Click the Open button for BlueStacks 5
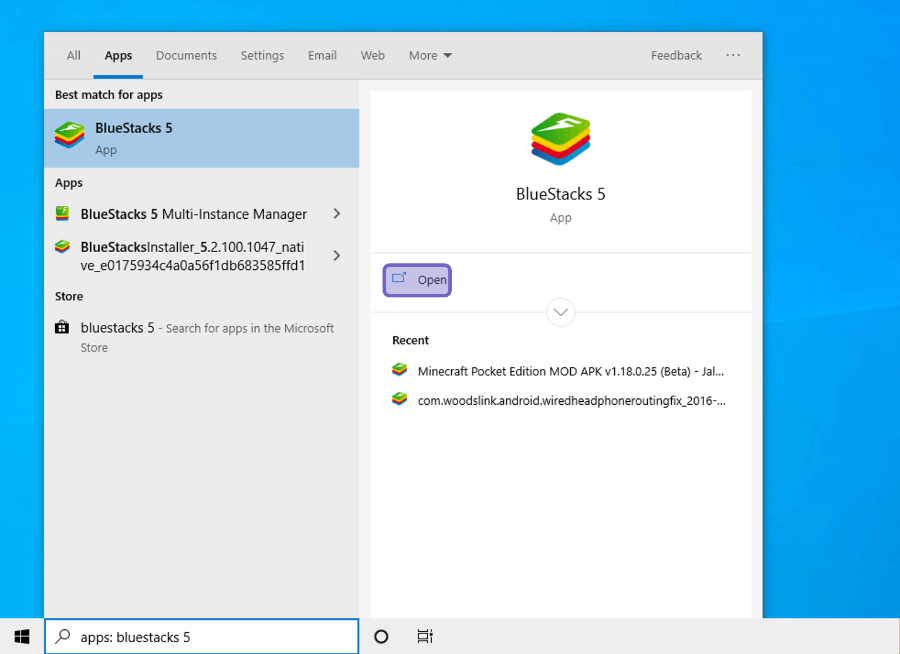 (417, 280)
